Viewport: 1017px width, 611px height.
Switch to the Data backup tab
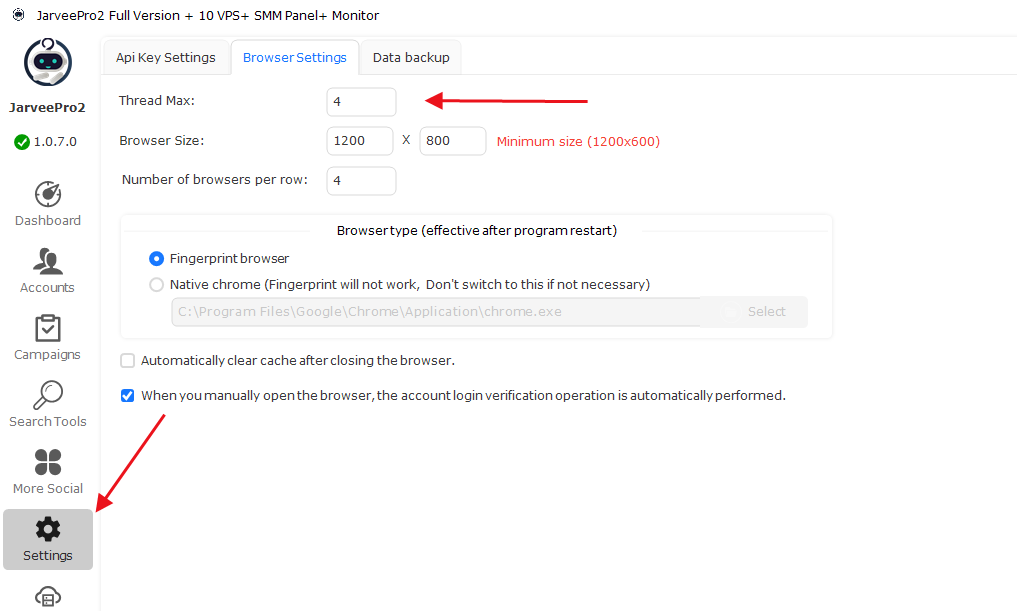coord(411,58)
